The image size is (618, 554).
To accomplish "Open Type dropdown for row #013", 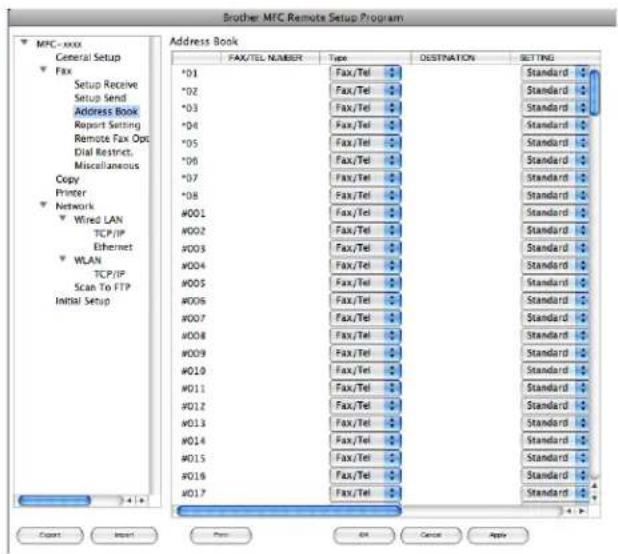I will pyautogui.click(x=366, y=423).
